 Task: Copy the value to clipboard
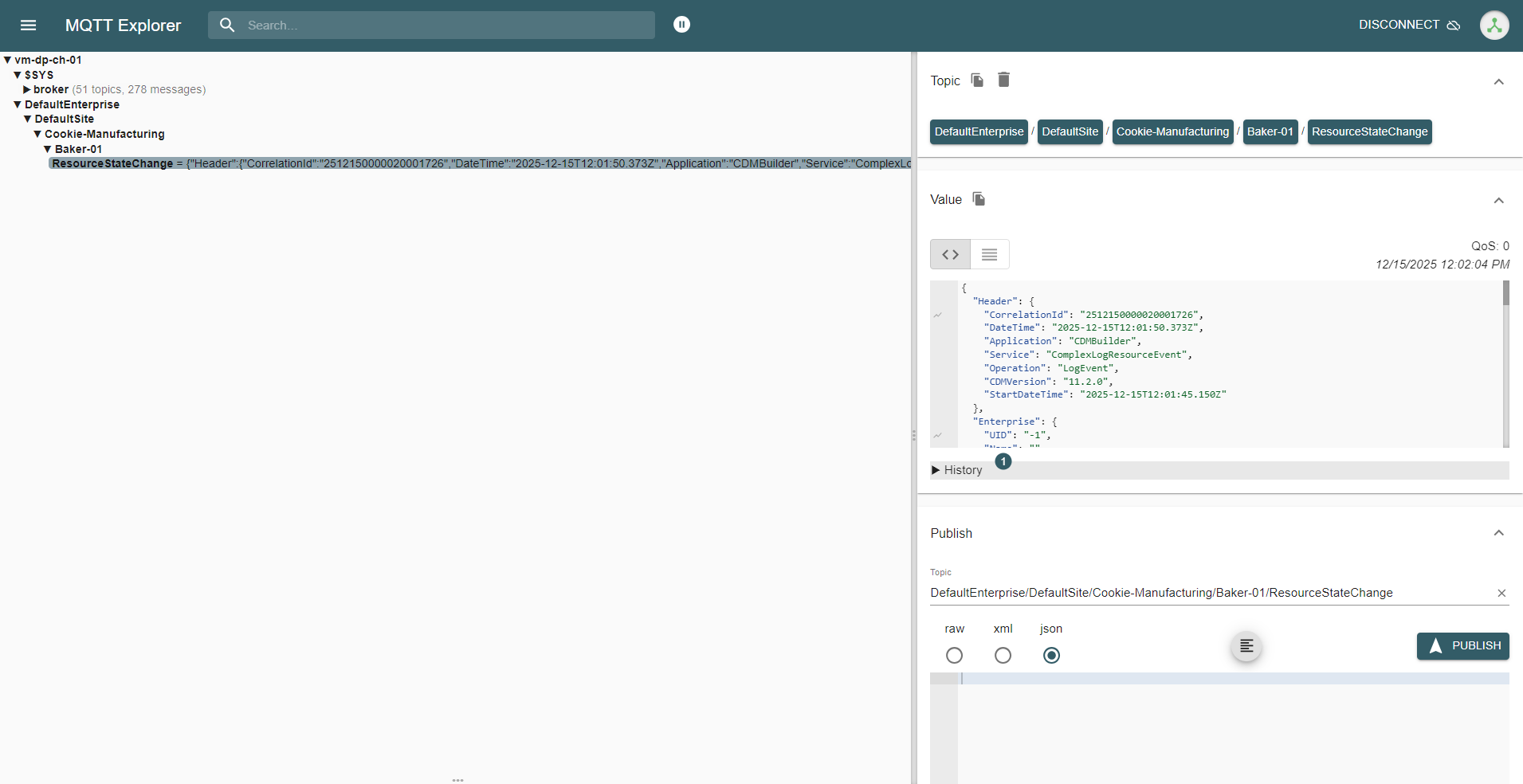(979, 198)
